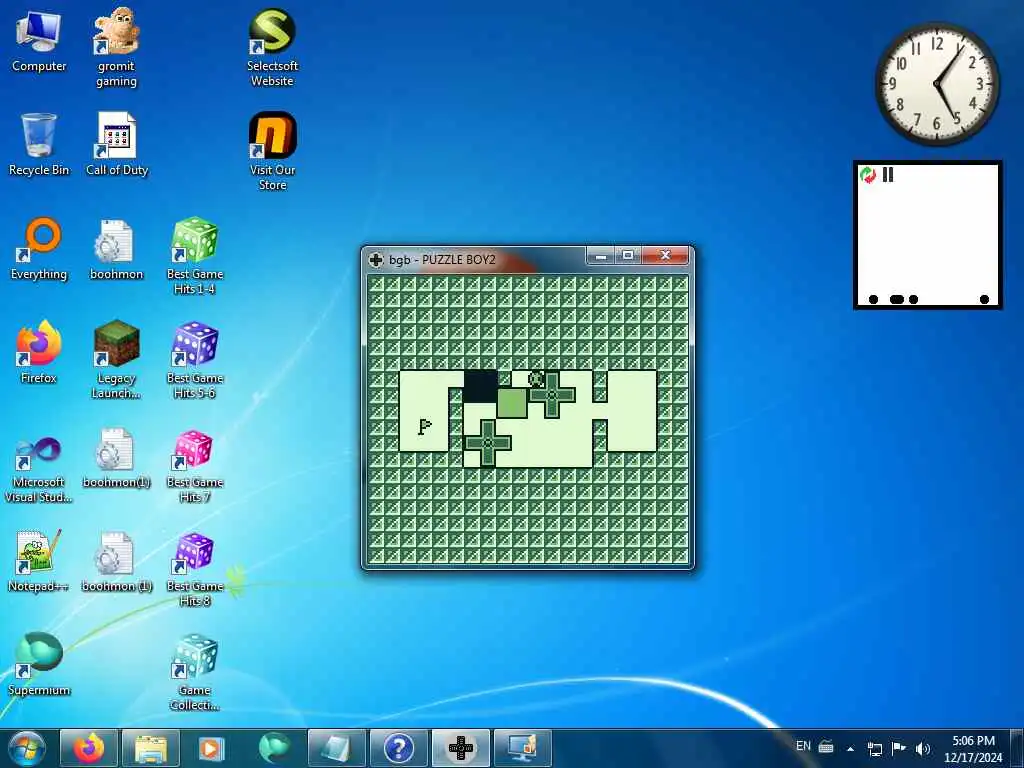
Task: Launch the Supermium browser shortcut
Action: [x=39, y=664]
